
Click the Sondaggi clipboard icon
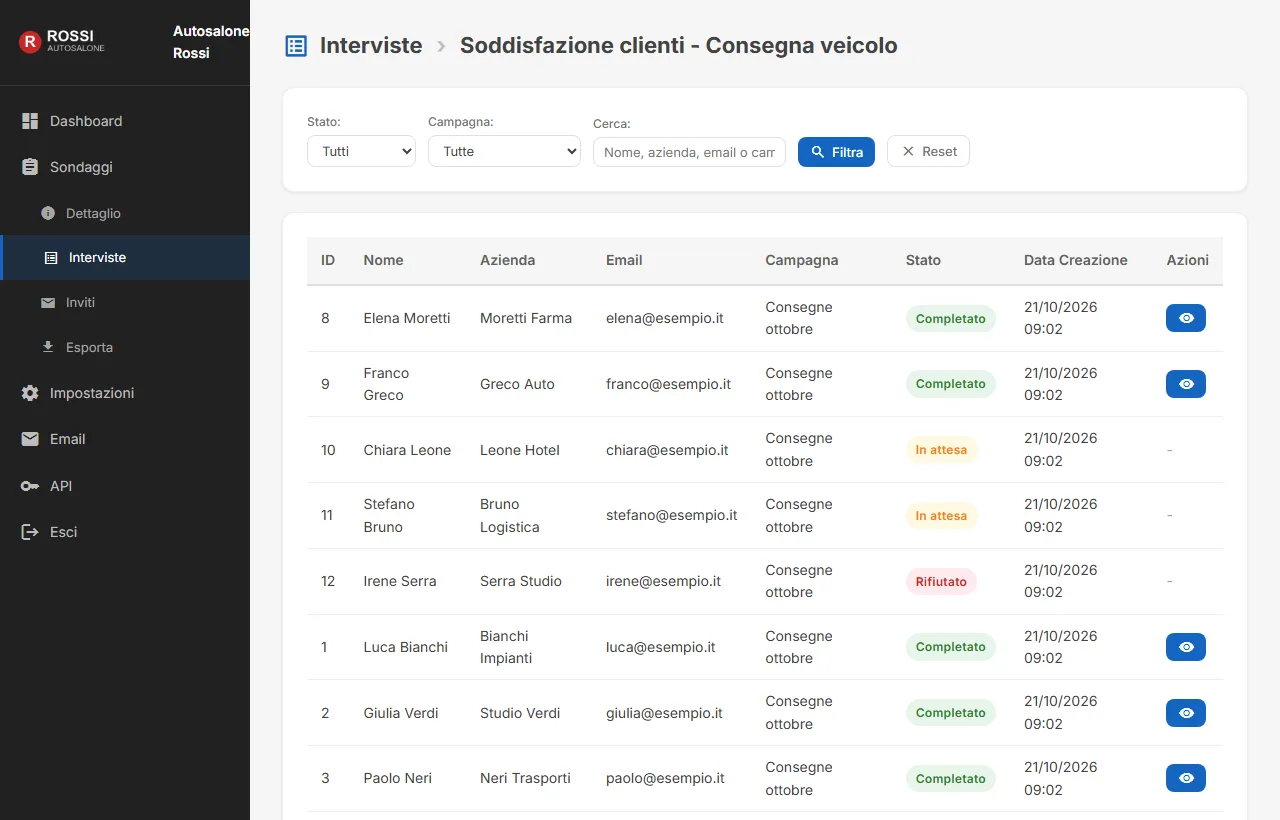coord(30,167)
